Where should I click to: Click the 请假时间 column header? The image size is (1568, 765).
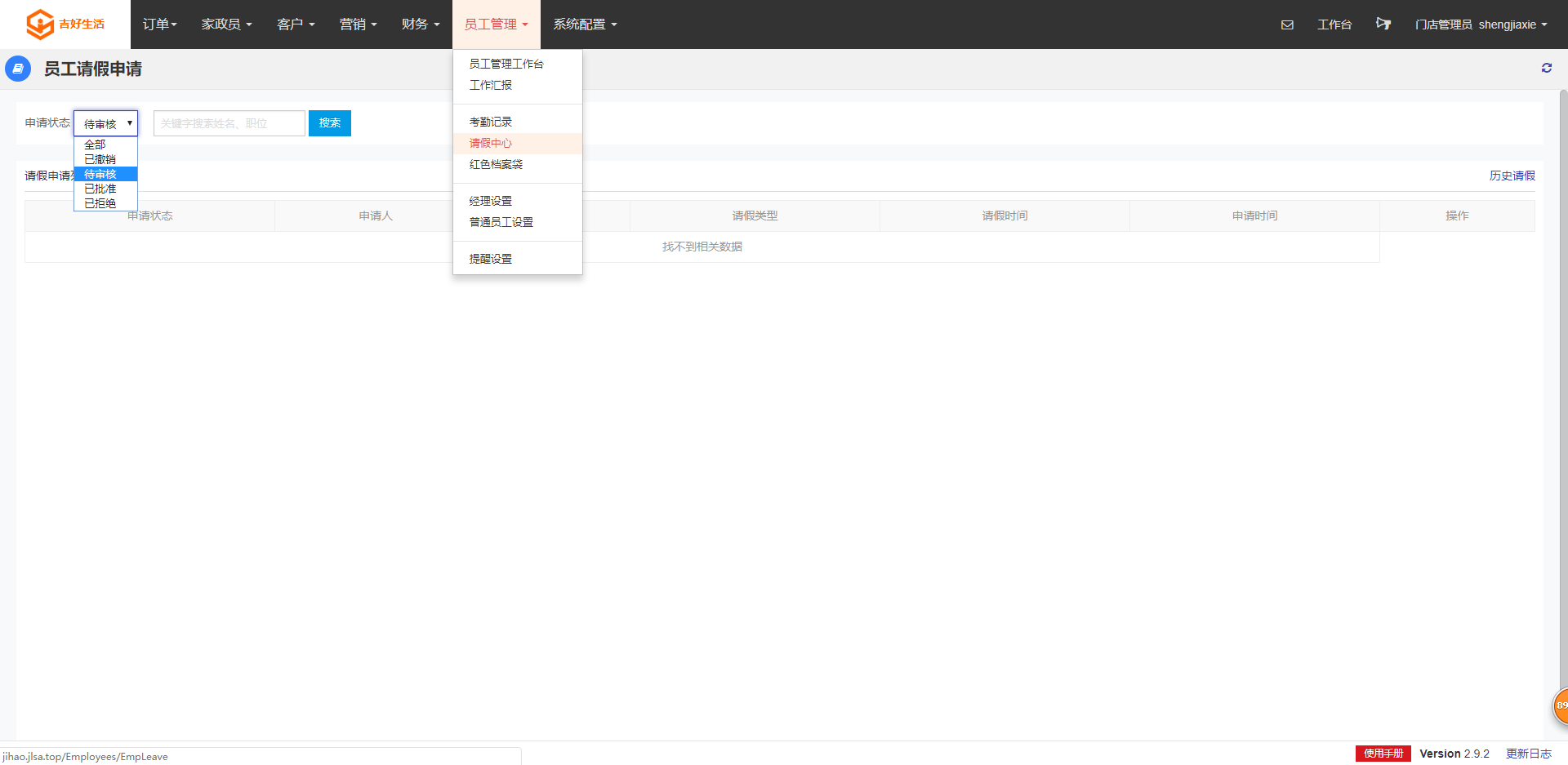pos(1004,216)
